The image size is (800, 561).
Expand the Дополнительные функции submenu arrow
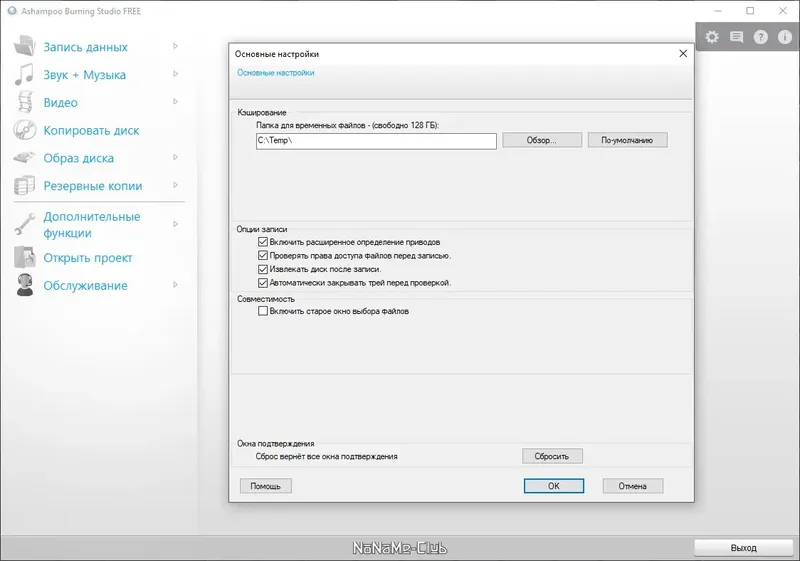(176, 224)
